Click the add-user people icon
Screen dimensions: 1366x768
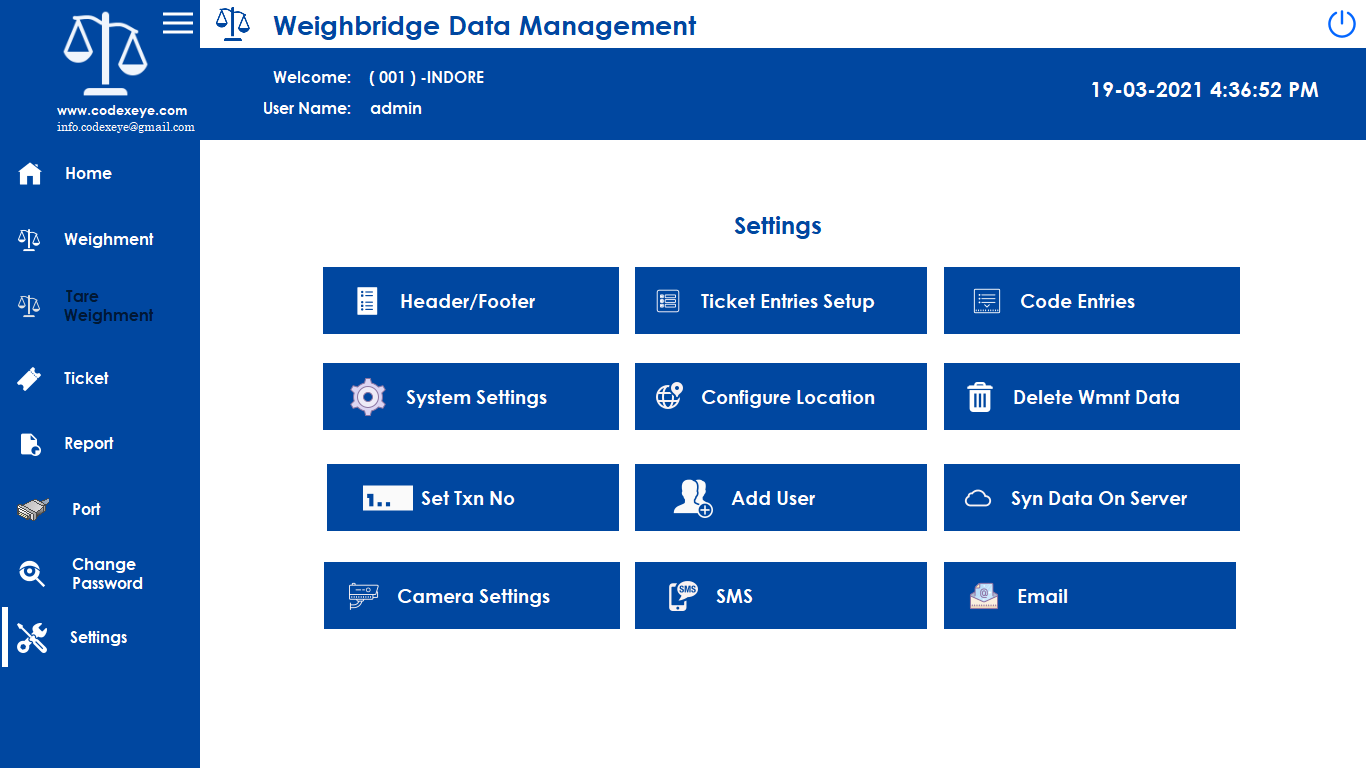[692, 498]
